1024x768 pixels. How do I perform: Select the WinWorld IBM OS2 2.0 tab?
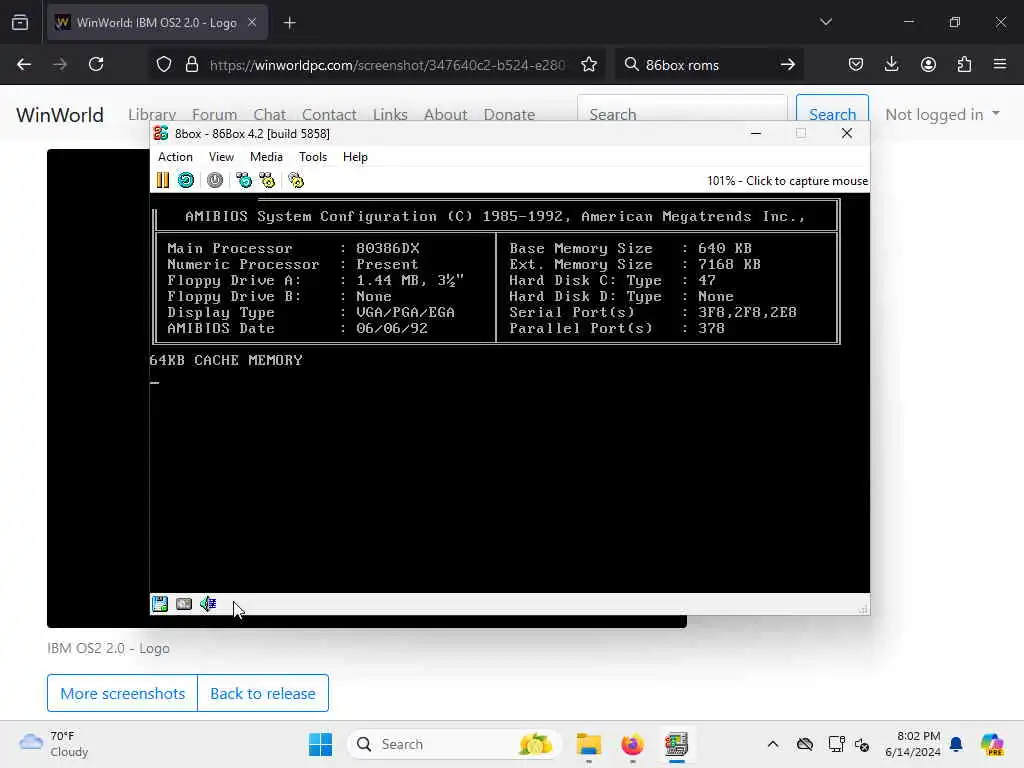point(157,23)
